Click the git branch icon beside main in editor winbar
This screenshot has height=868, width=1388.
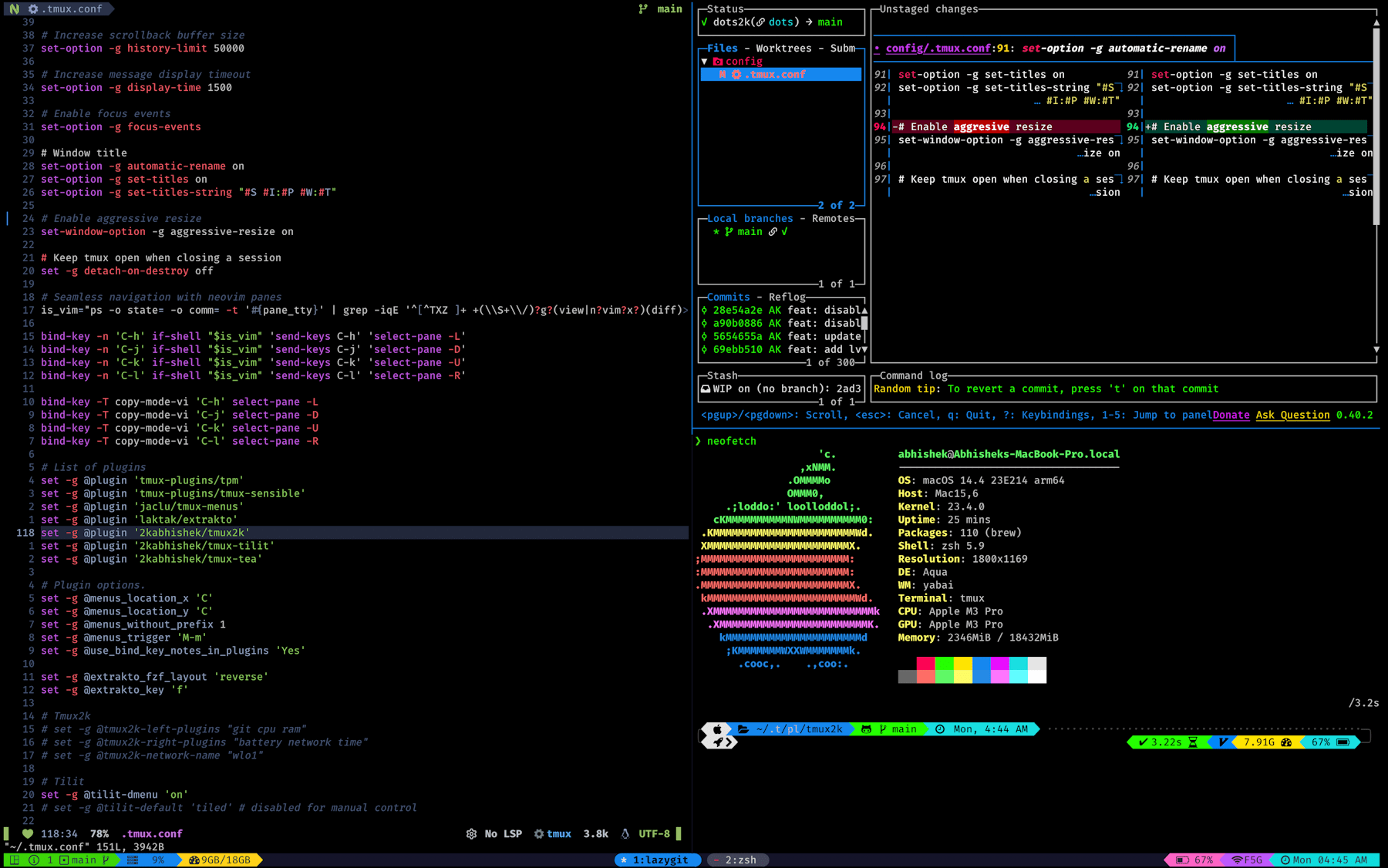pos(643,8)
